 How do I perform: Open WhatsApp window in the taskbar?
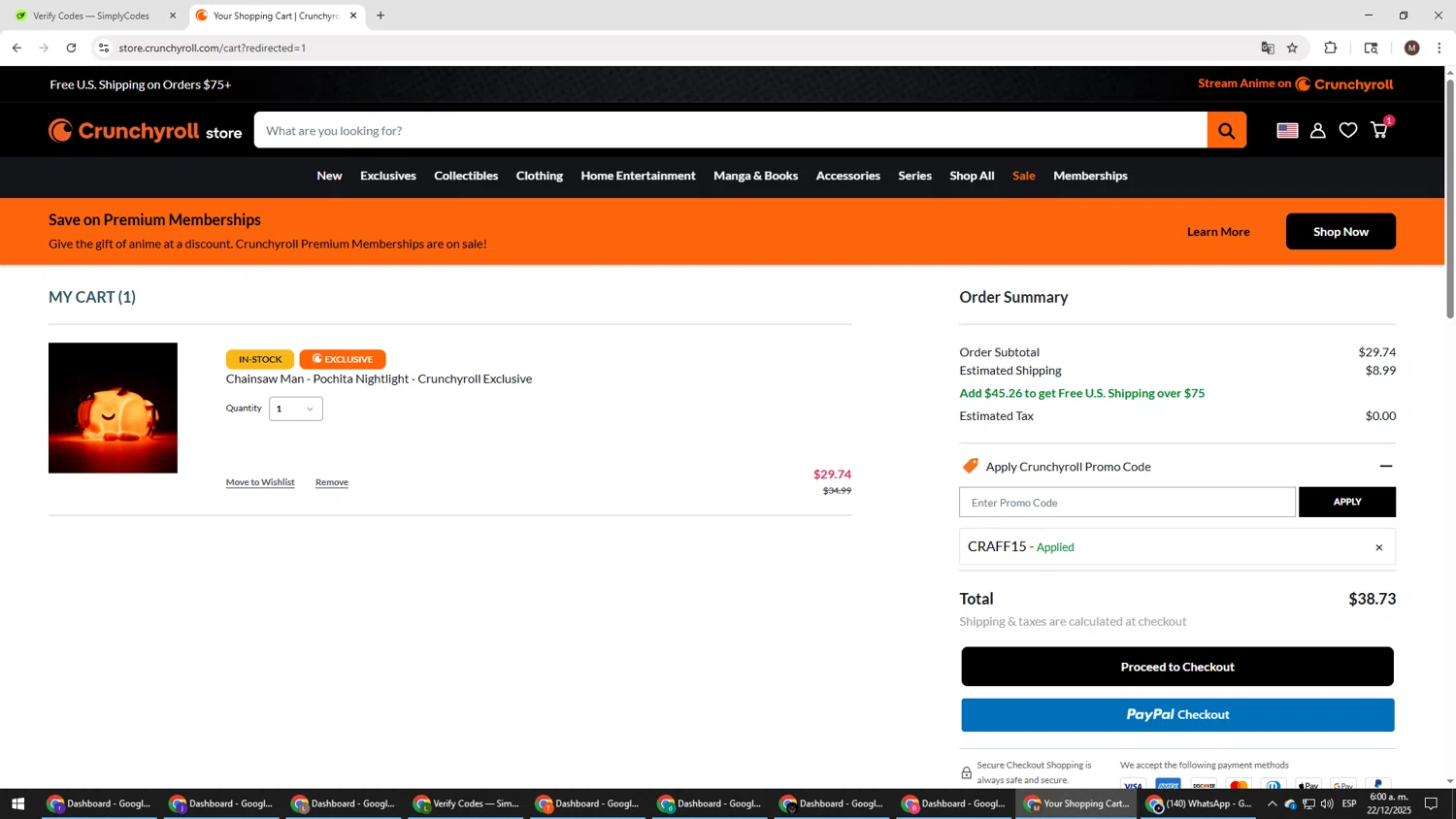pyautogui.click(x=1199, y=803)
